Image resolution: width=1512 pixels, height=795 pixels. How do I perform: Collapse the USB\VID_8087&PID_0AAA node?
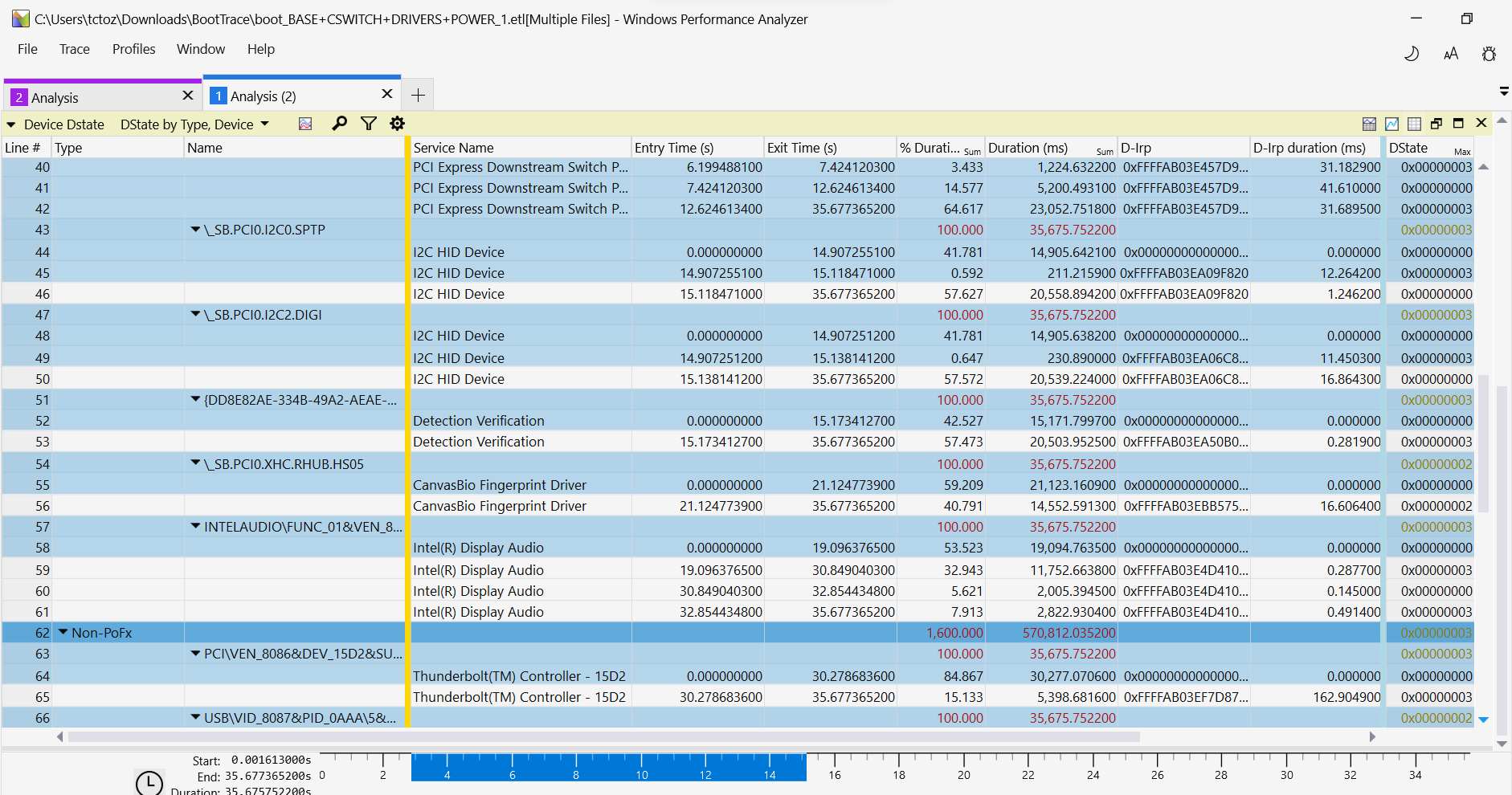195,717
